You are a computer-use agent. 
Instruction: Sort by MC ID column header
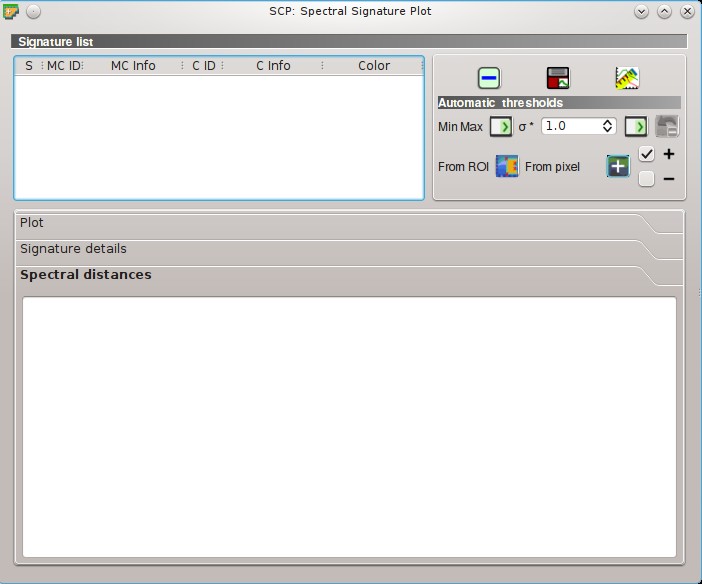63,66
